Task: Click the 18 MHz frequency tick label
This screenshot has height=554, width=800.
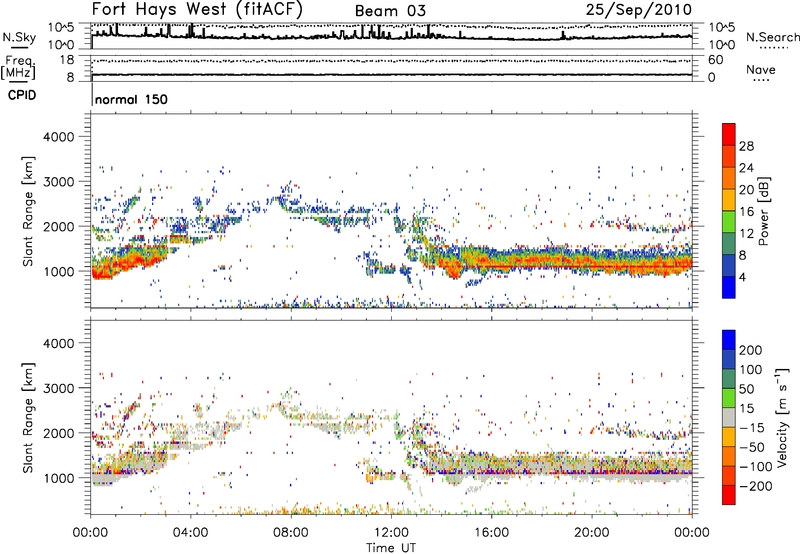Action: tap(66, 60)
